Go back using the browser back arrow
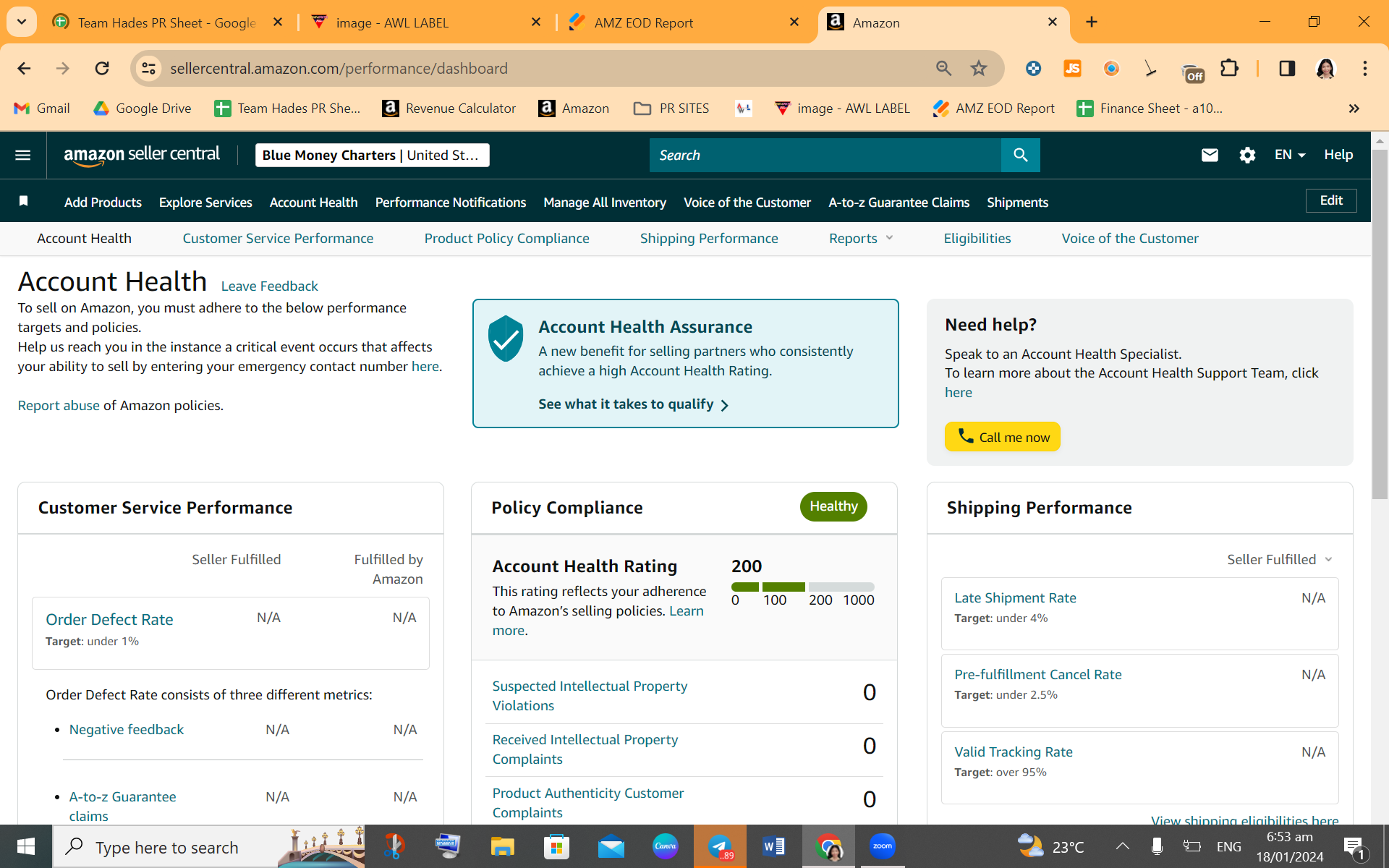The image size is (1389, 868). [24, 68]
